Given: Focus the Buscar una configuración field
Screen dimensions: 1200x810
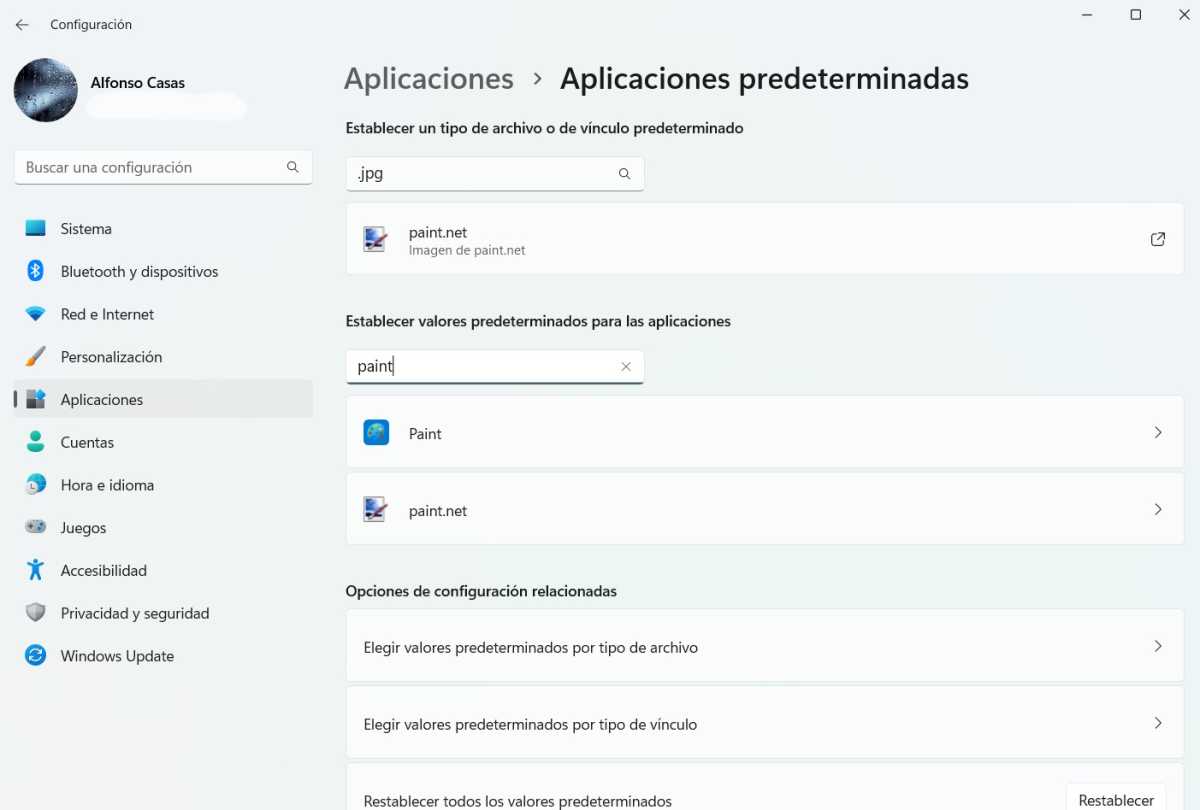Looking at the screenshot, I should coord(163,167).
